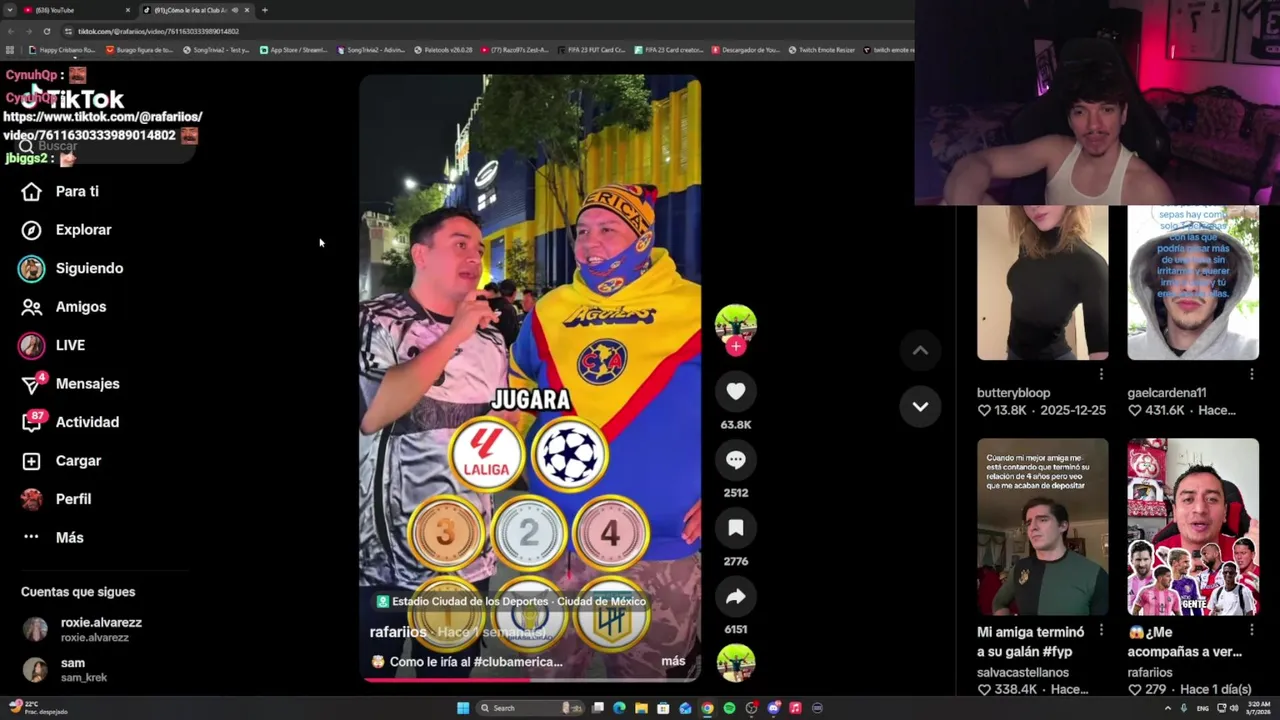Open Mensajes inbox
Viewport: 1280px width, 720px height.
tap(70, 384)
